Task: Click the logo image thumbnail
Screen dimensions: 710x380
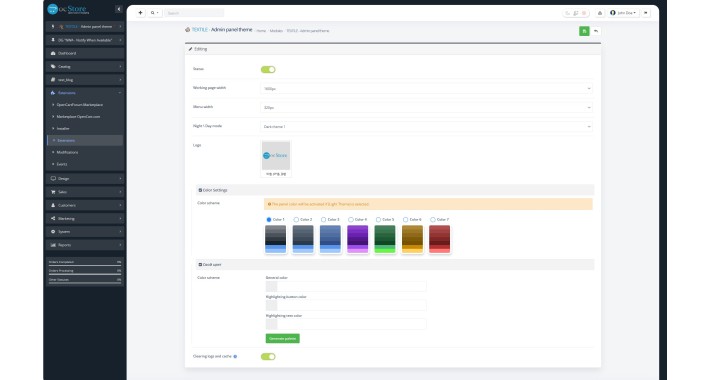Action: click(x=276, y=156)
